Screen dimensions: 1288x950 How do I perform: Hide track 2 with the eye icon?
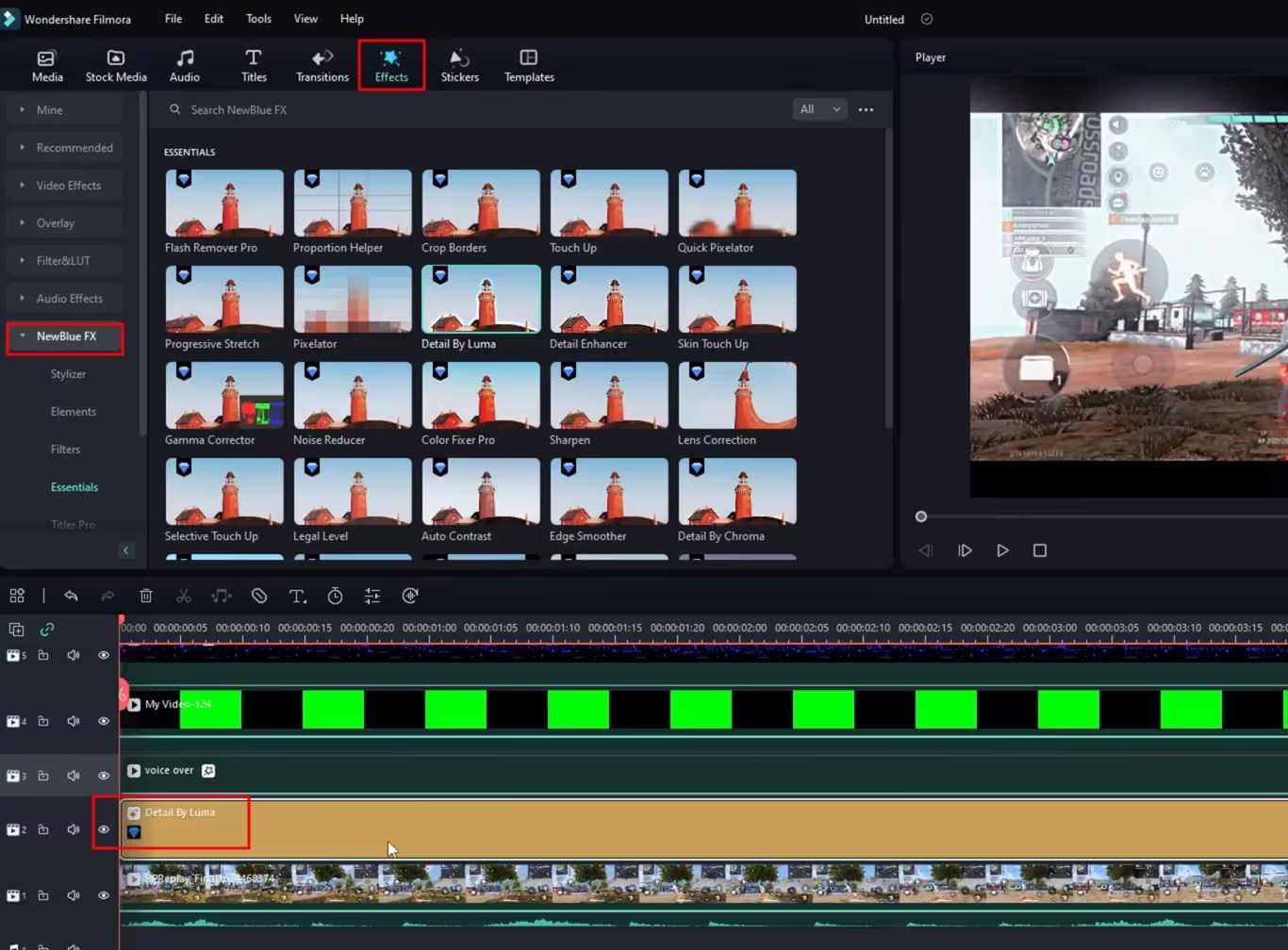click(x=104, y=829)
